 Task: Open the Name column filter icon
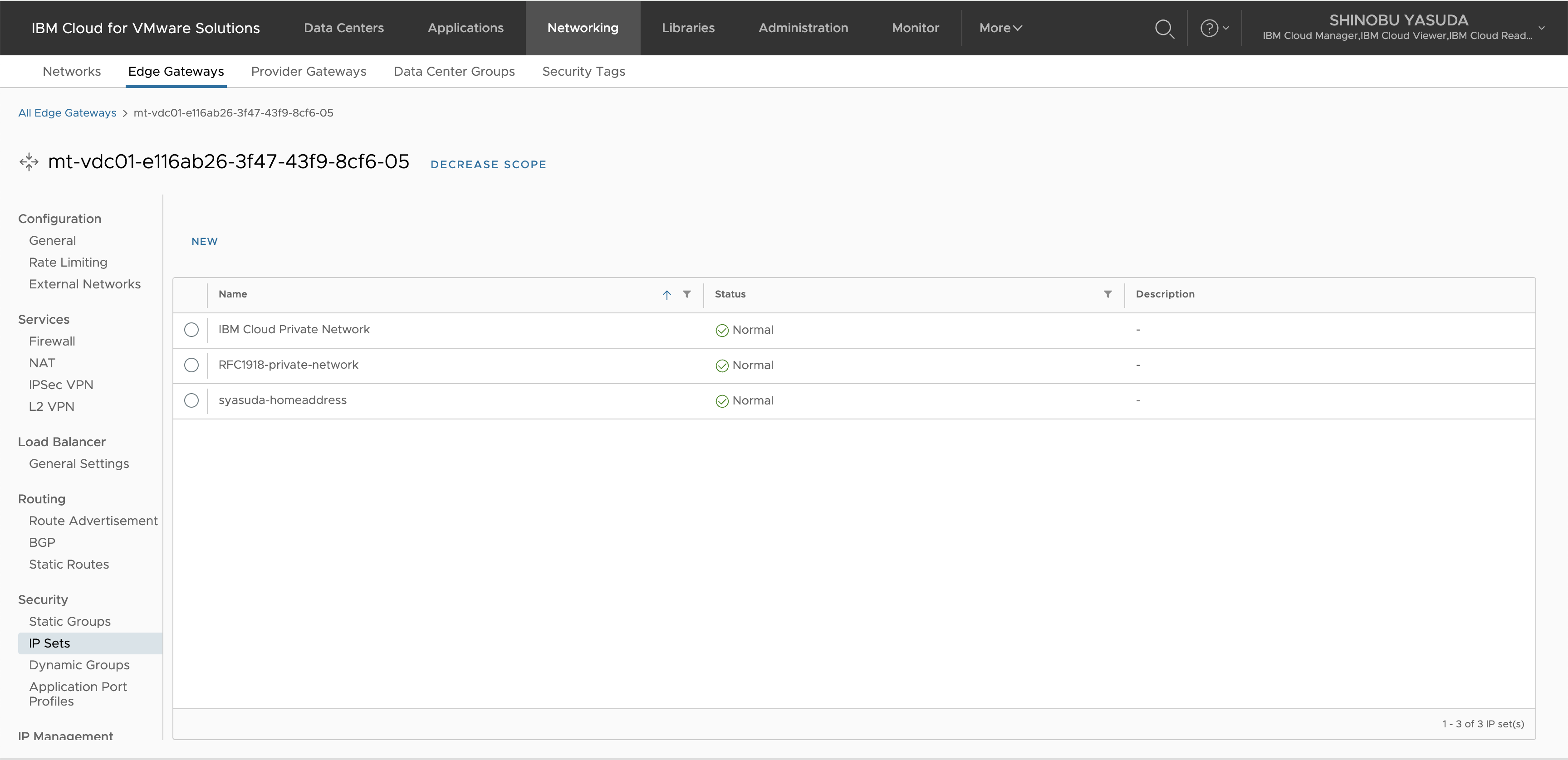pos(686,294)
